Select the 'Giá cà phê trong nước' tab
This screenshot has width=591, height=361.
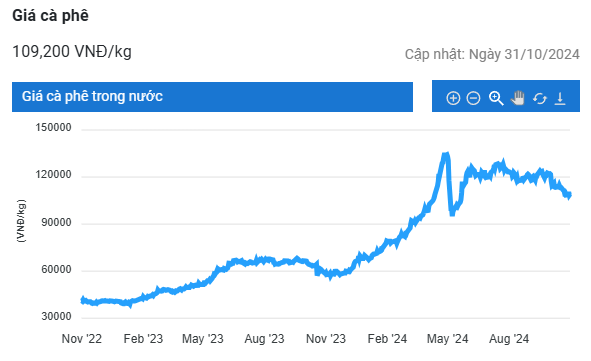coord(212,97)
